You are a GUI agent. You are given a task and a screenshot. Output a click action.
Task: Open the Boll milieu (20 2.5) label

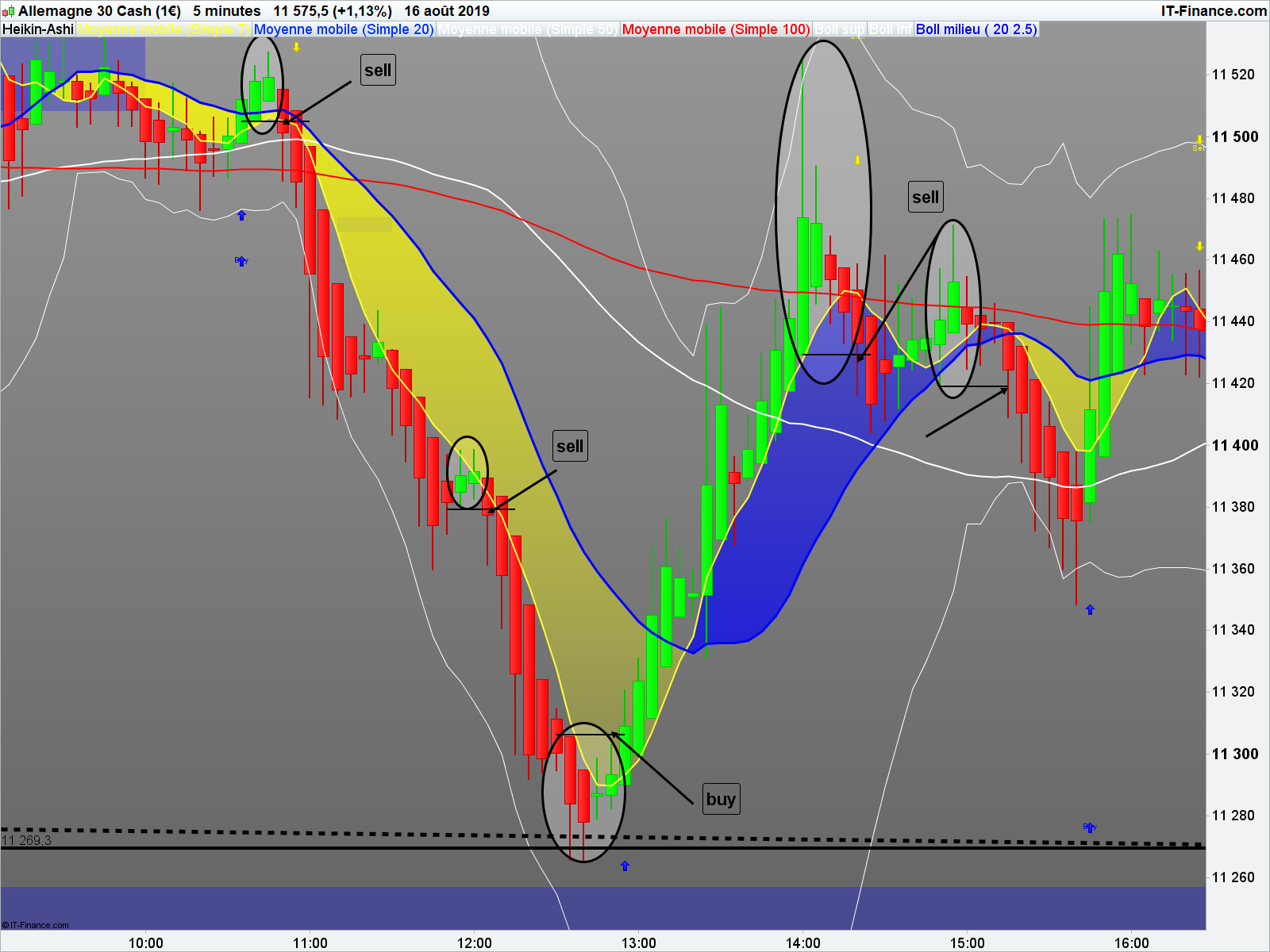976,29
